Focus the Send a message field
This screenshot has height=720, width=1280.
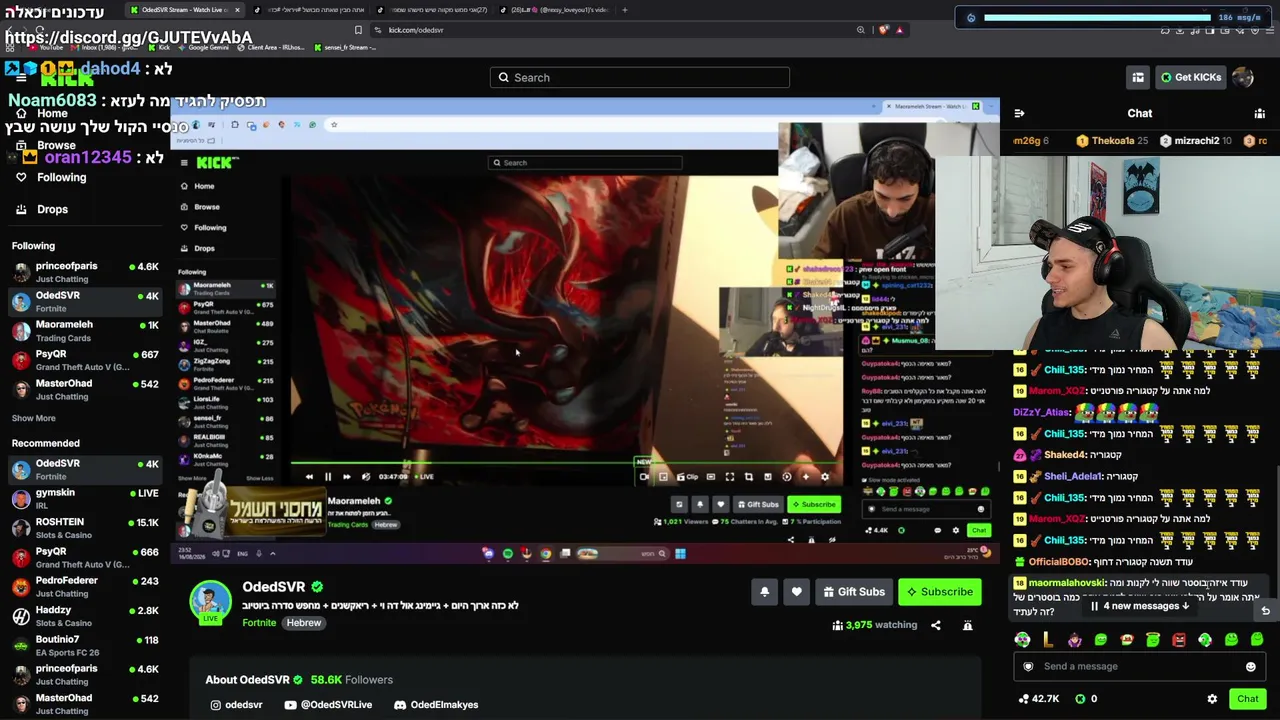[x=1139, y=666]
